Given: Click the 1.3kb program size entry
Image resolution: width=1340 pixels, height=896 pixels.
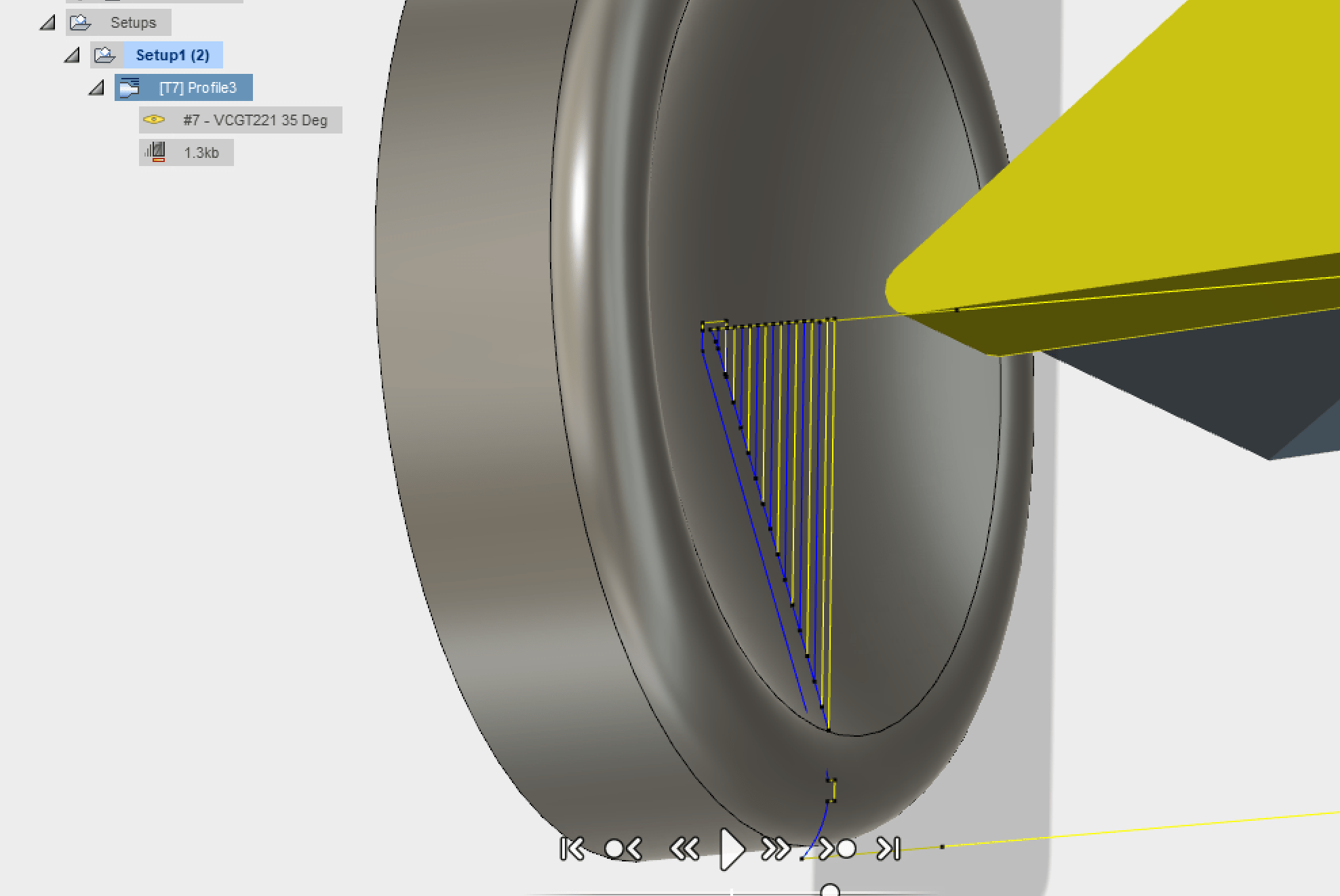Looking at the screenshot, I should tap(201, 152).
